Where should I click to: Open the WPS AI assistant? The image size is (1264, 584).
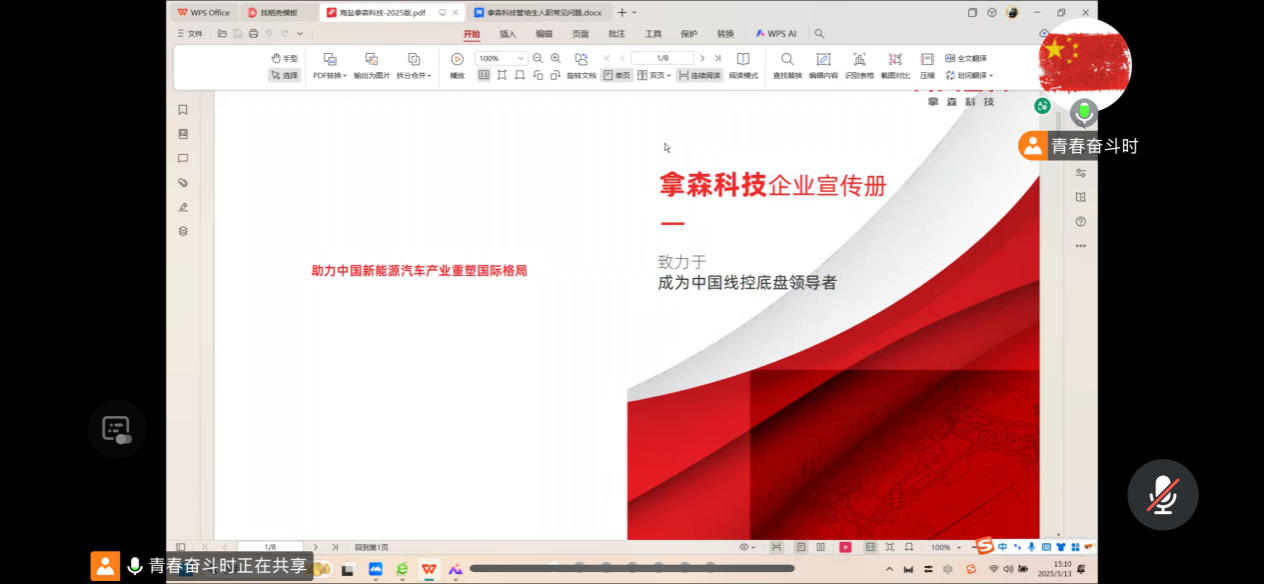pyautogui.click(x=776, y=34)
